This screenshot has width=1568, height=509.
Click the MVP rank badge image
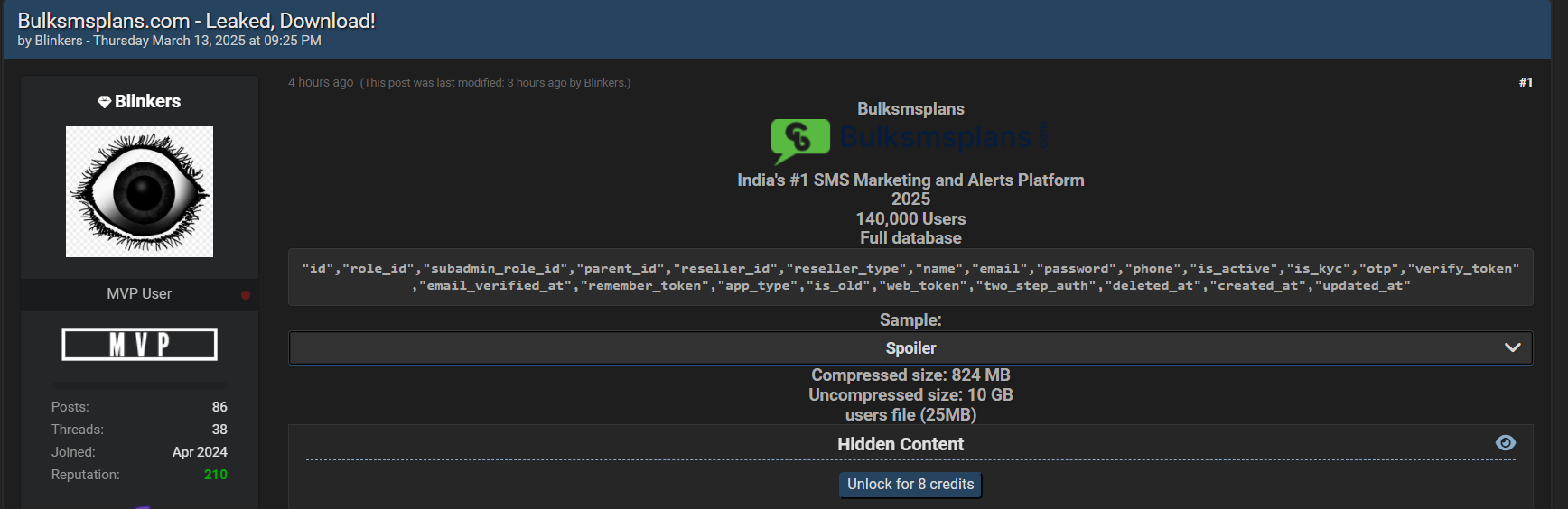[139, 344]
